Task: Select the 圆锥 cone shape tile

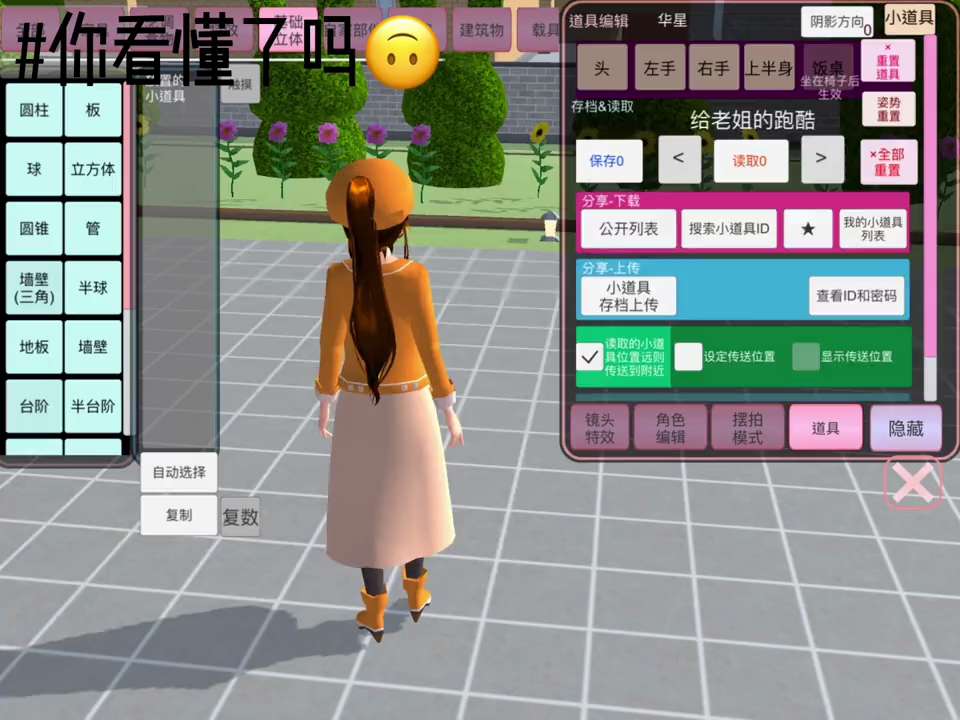Action: pos(34,228)
